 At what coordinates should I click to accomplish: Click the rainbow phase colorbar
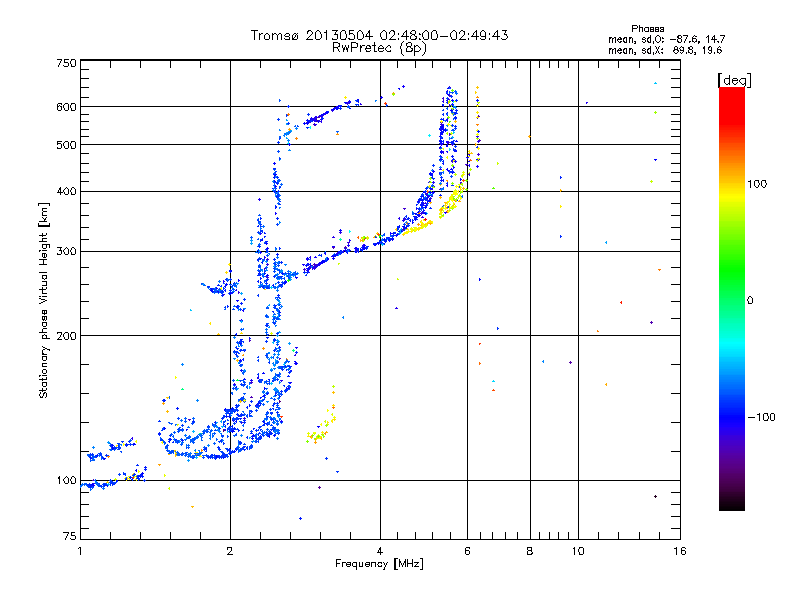pos(732,299)
